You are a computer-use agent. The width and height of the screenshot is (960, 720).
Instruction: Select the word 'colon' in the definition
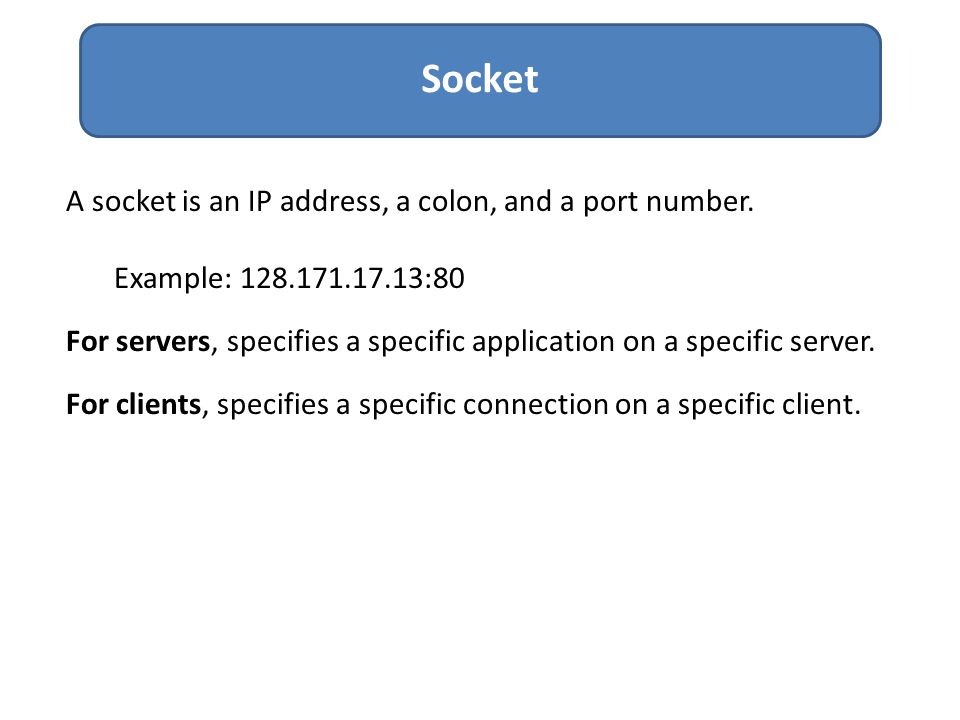pyautogui.click(x=454, y=202)
